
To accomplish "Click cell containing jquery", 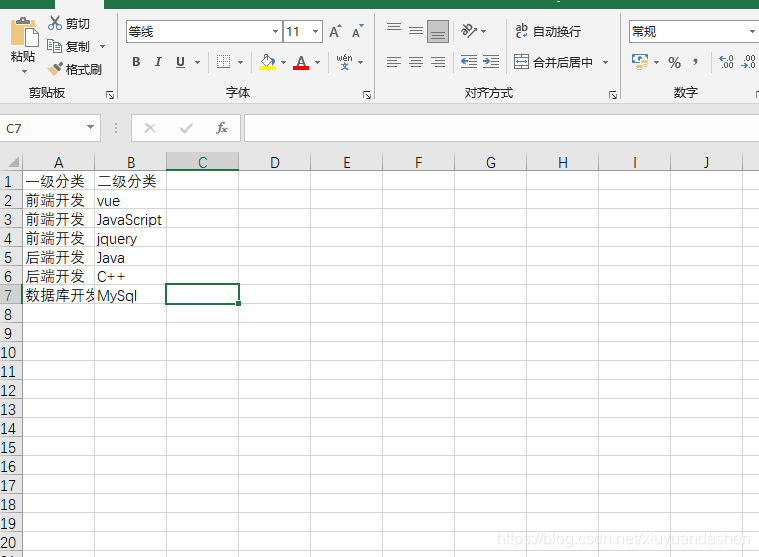I will coord(130,238).
